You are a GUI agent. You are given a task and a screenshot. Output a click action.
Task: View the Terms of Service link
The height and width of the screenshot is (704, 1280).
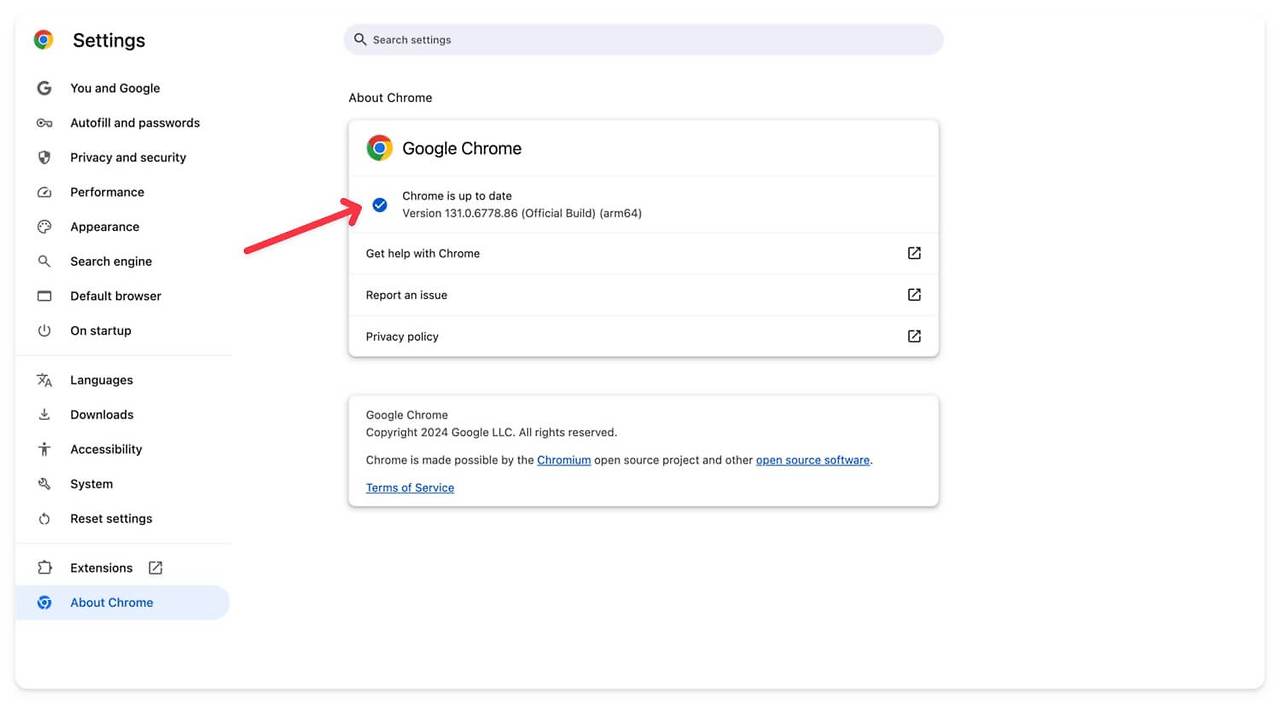pyautogui.click(x=410, y=488)
